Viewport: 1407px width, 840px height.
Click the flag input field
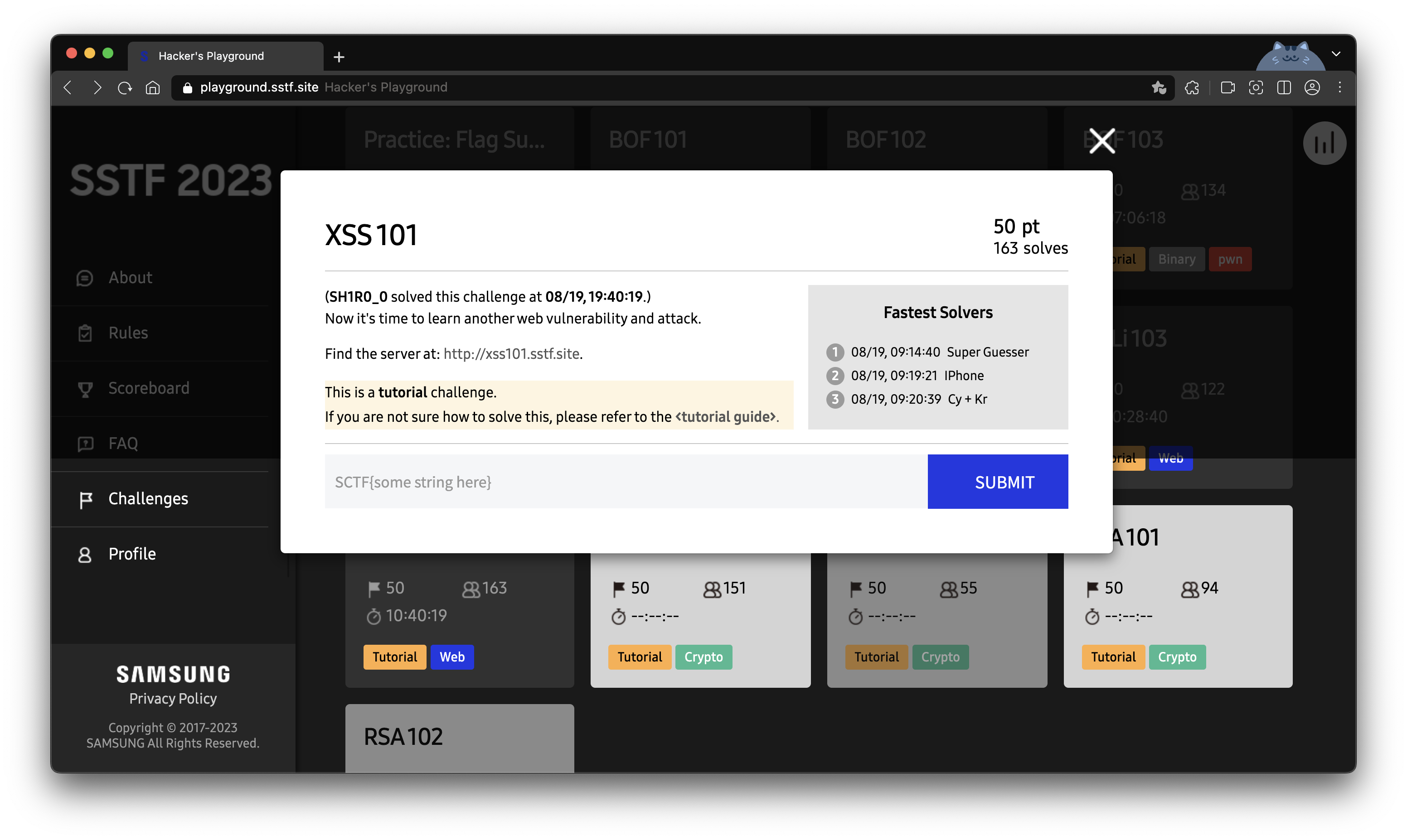click(x=626, y=482)
